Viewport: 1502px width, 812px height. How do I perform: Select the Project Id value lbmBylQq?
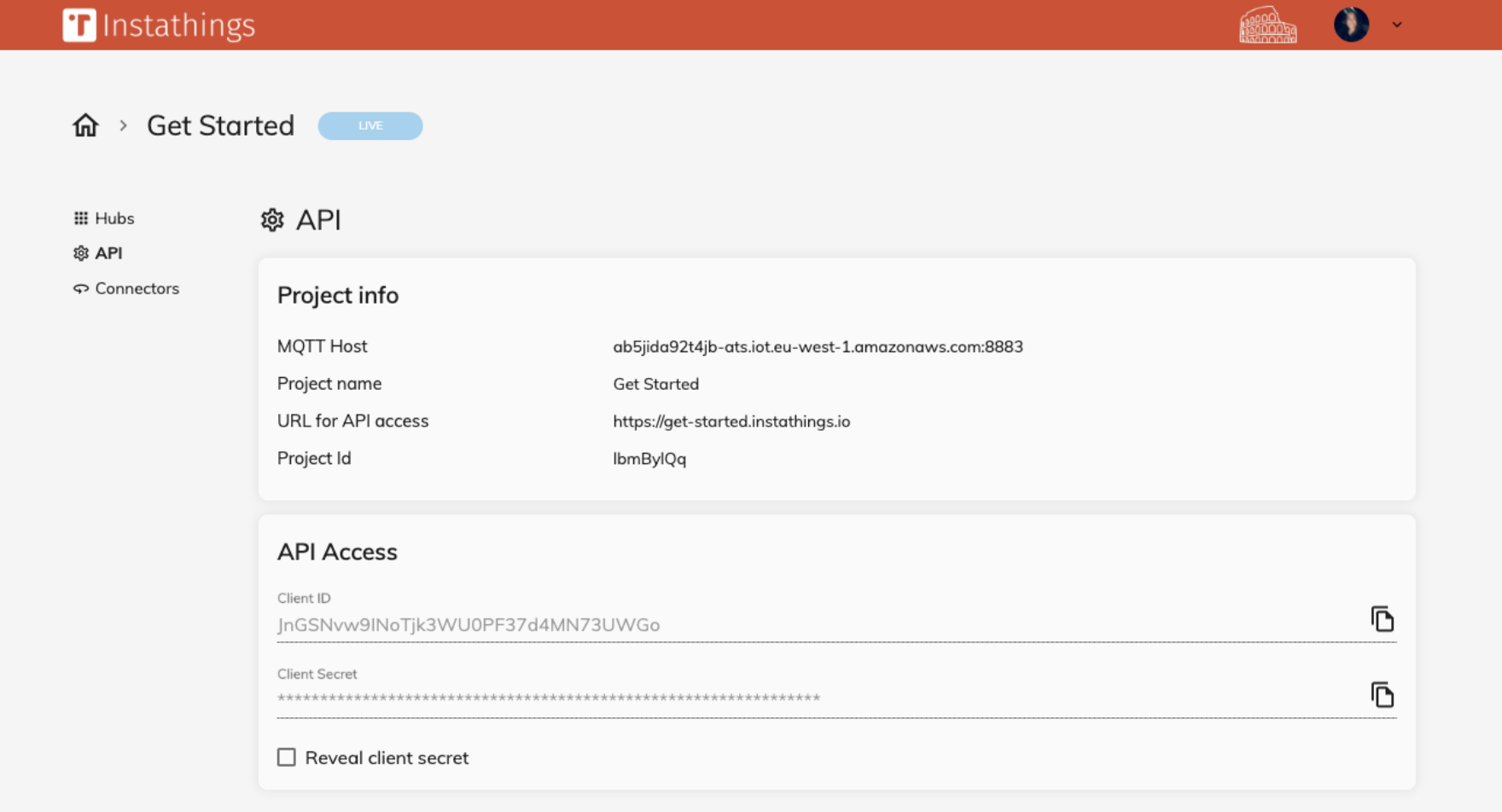[649, 459]
